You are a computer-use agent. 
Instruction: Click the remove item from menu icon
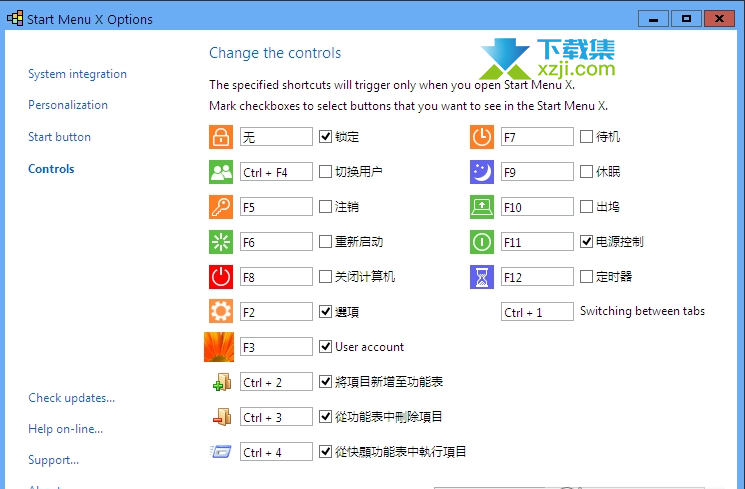point(221,417)
